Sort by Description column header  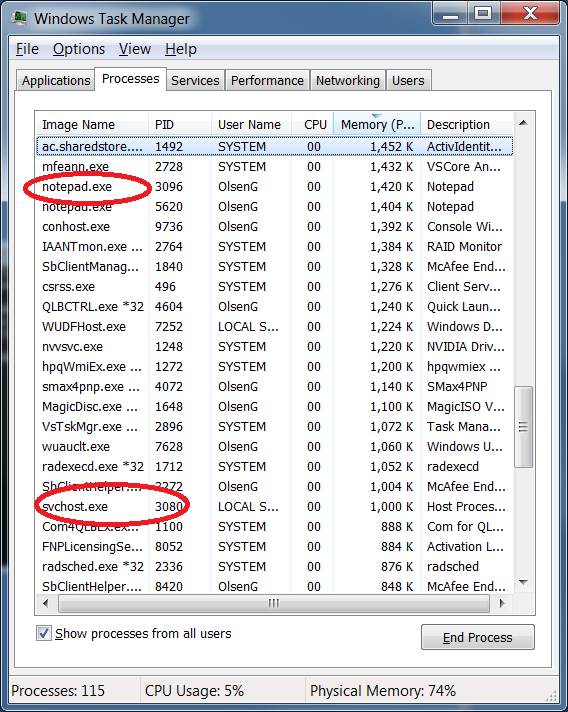pyautogui.click(x=468, y=124)
